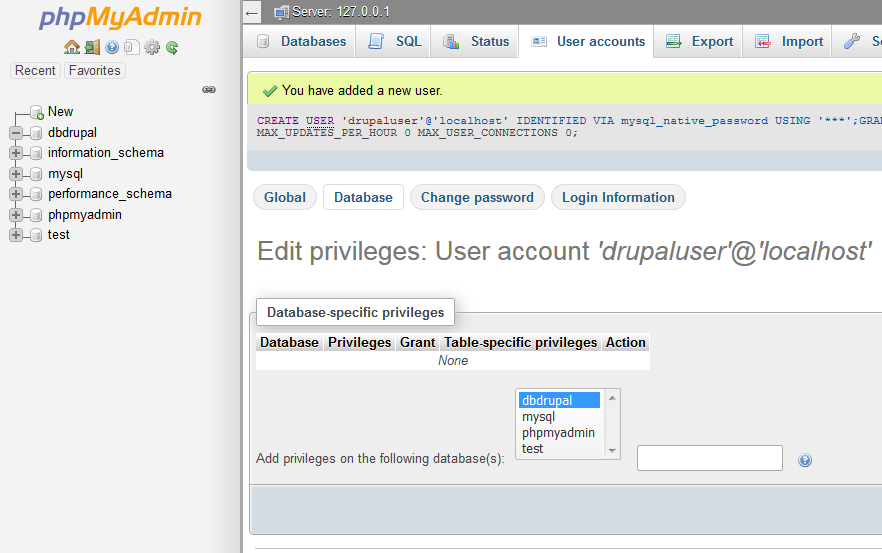Click the blue help icon by input

click(805, 460)
